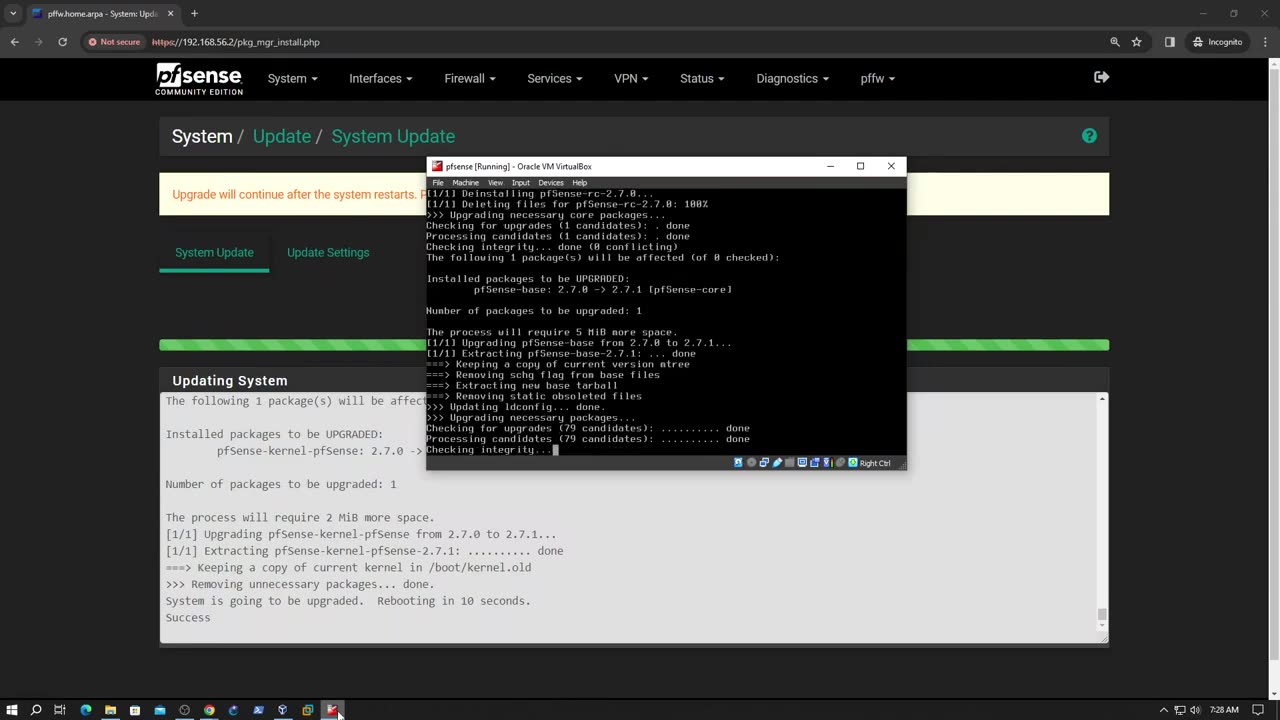1280x720 pixels.
Task: Click the Updating System panel heading
Action: 230,381
